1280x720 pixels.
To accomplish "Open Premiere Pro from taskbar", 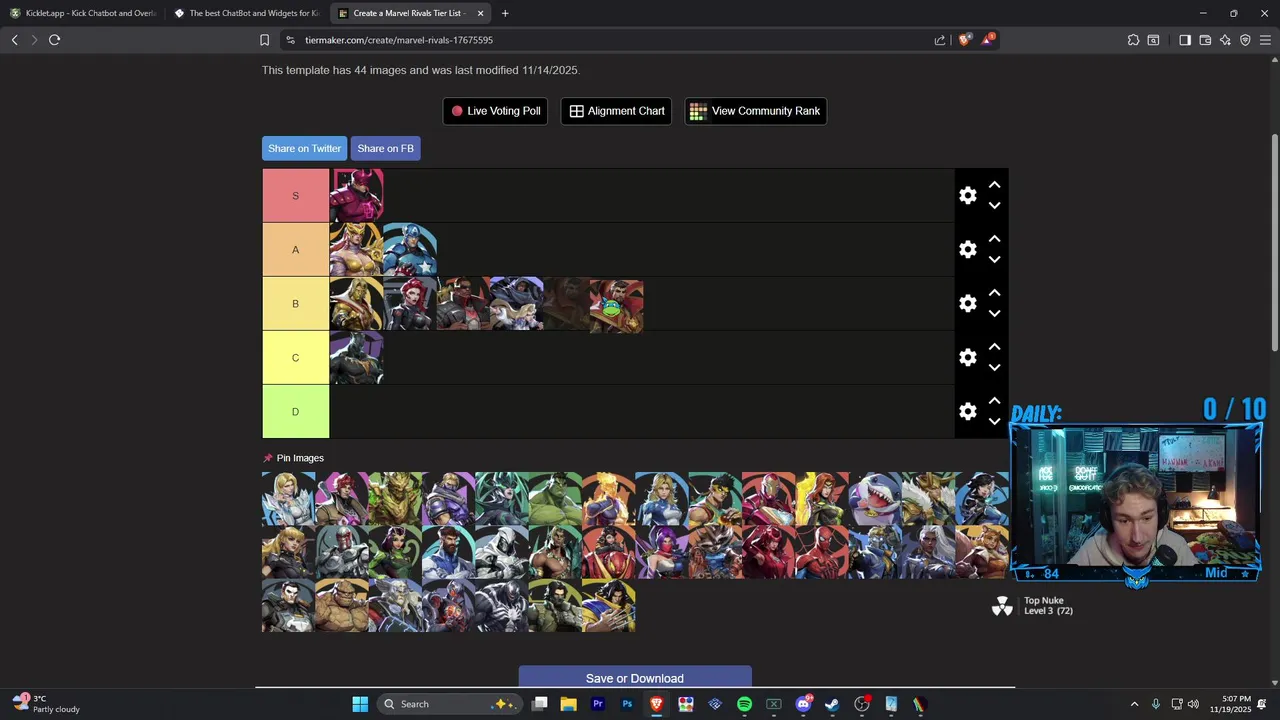I will [598, 704].
